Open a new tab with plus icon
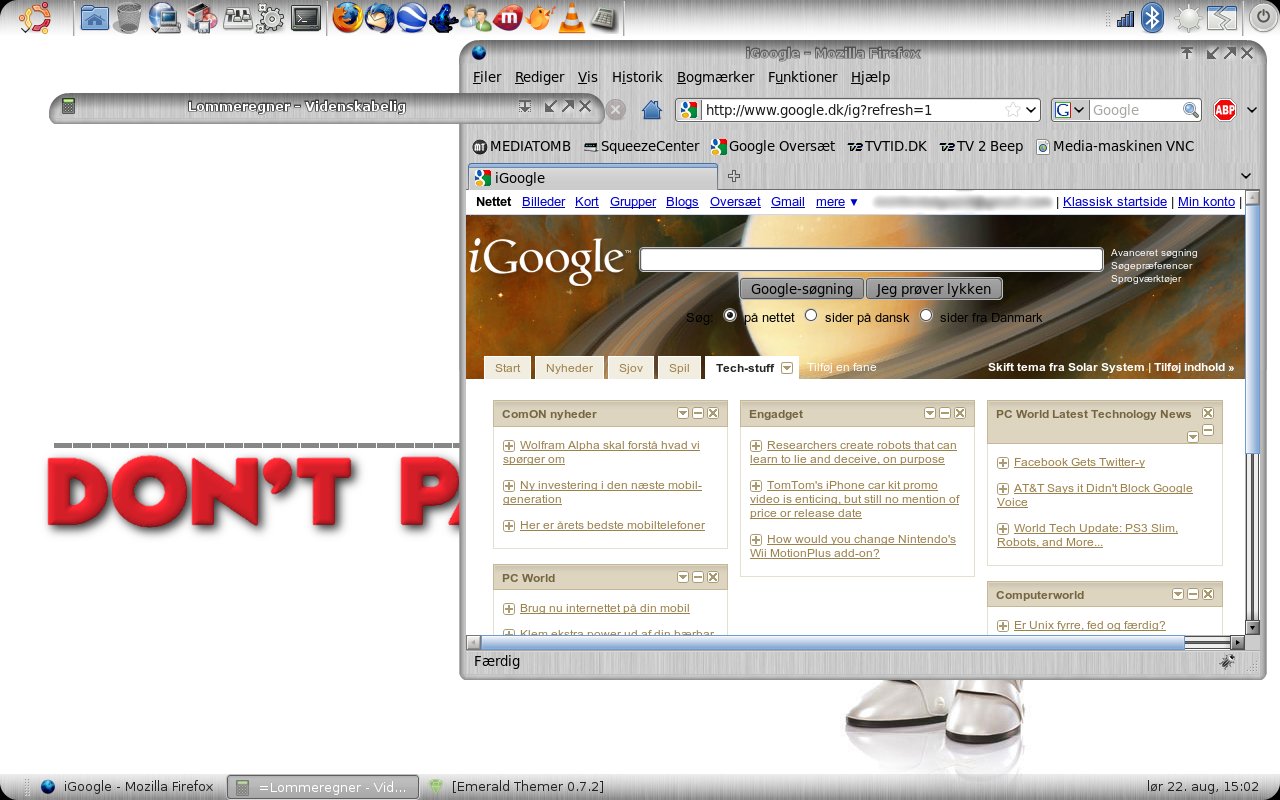1280x800 pixels. coord(733,176)
